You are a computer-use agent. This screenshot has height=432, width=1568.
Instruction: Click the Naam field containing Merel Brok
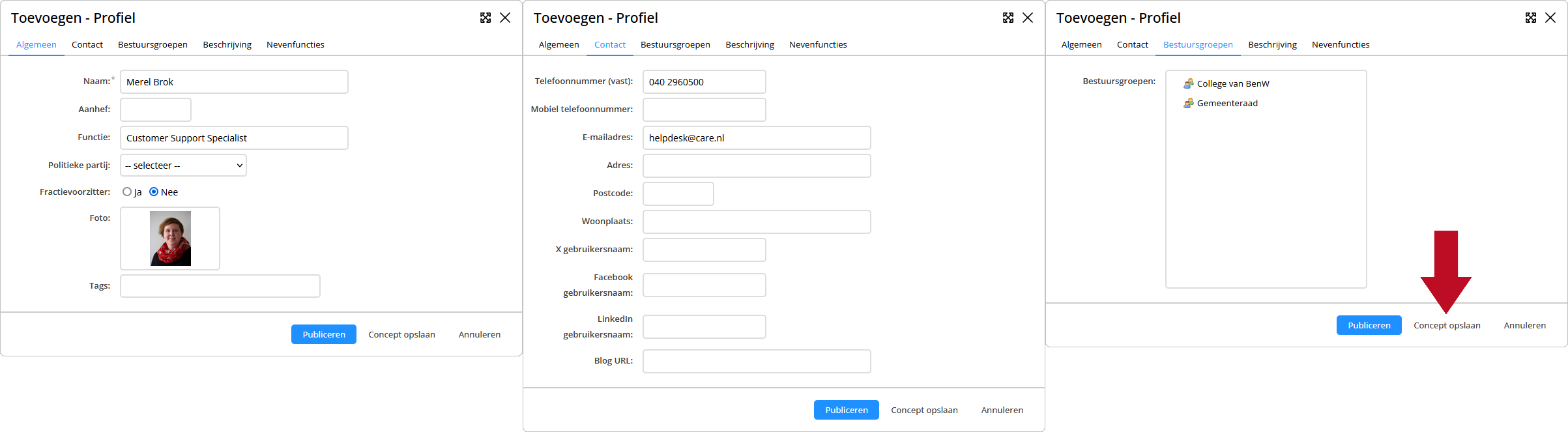[x=234, y=82]
